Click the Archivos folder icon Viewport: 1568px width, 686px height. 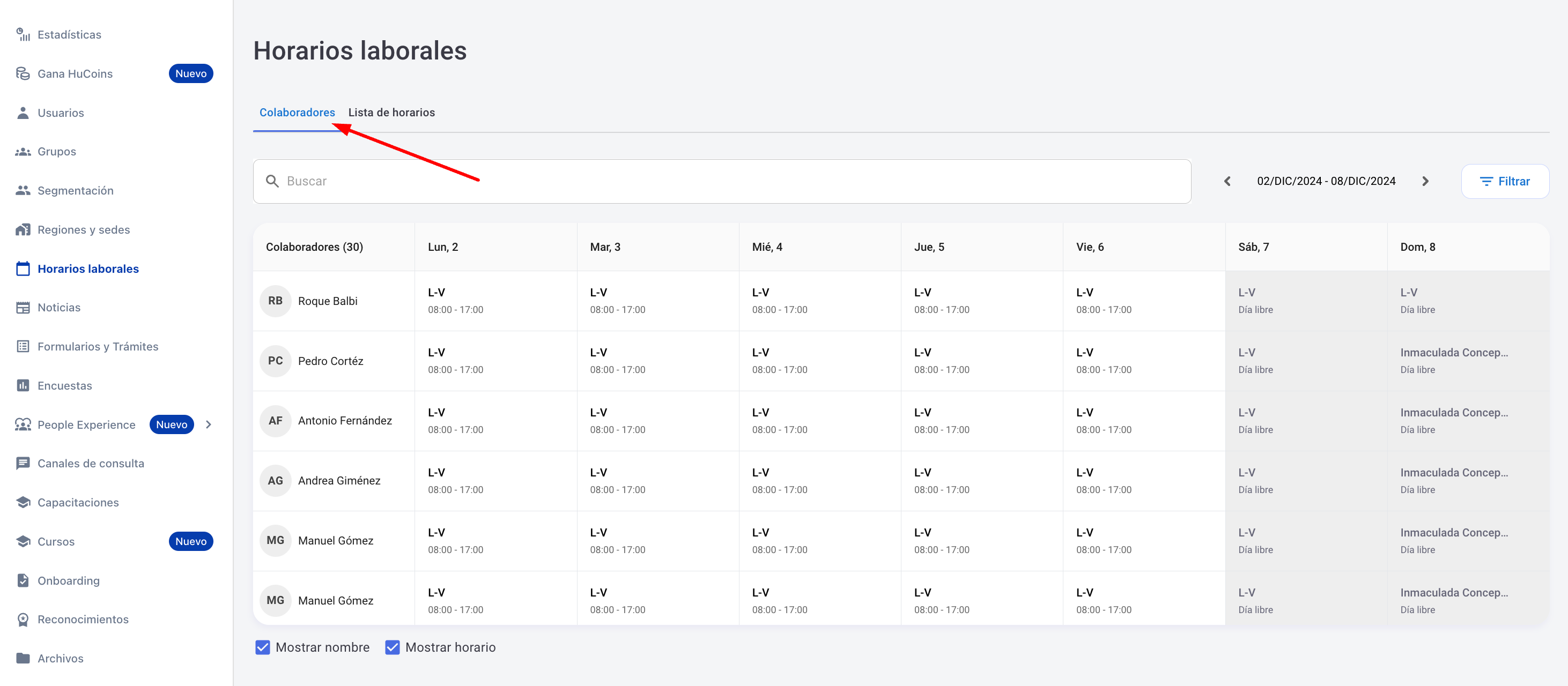pyautogui.click(x=23, y=658)
